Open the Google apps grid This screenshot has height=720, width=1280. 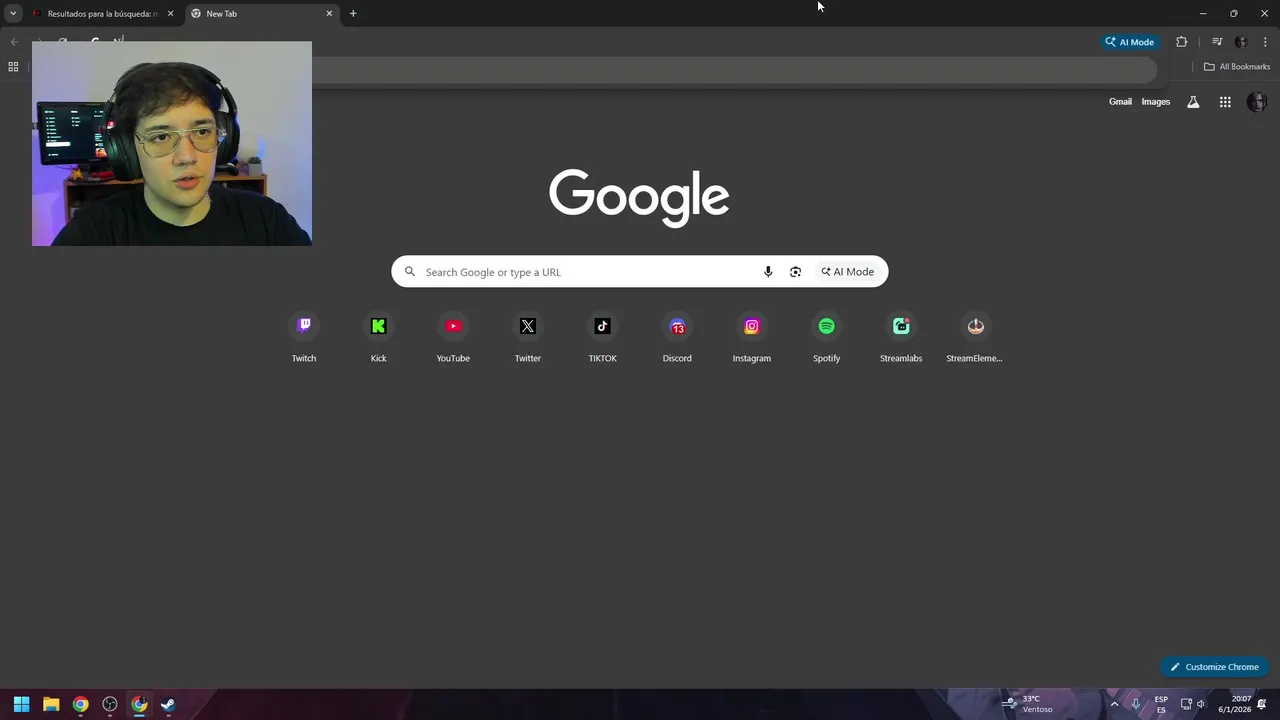pos(1225,102)
